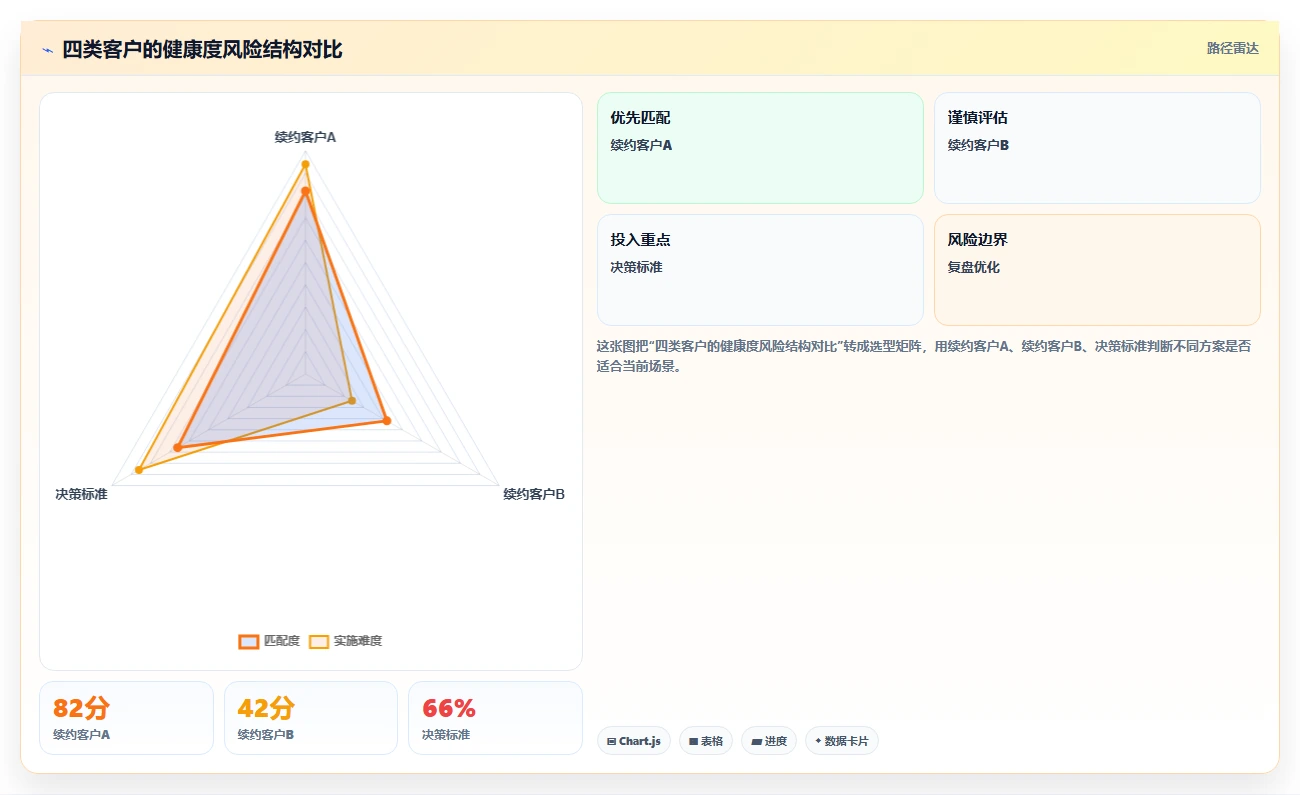Toggle the 匹配度 legend swatch

click(249, 641)
